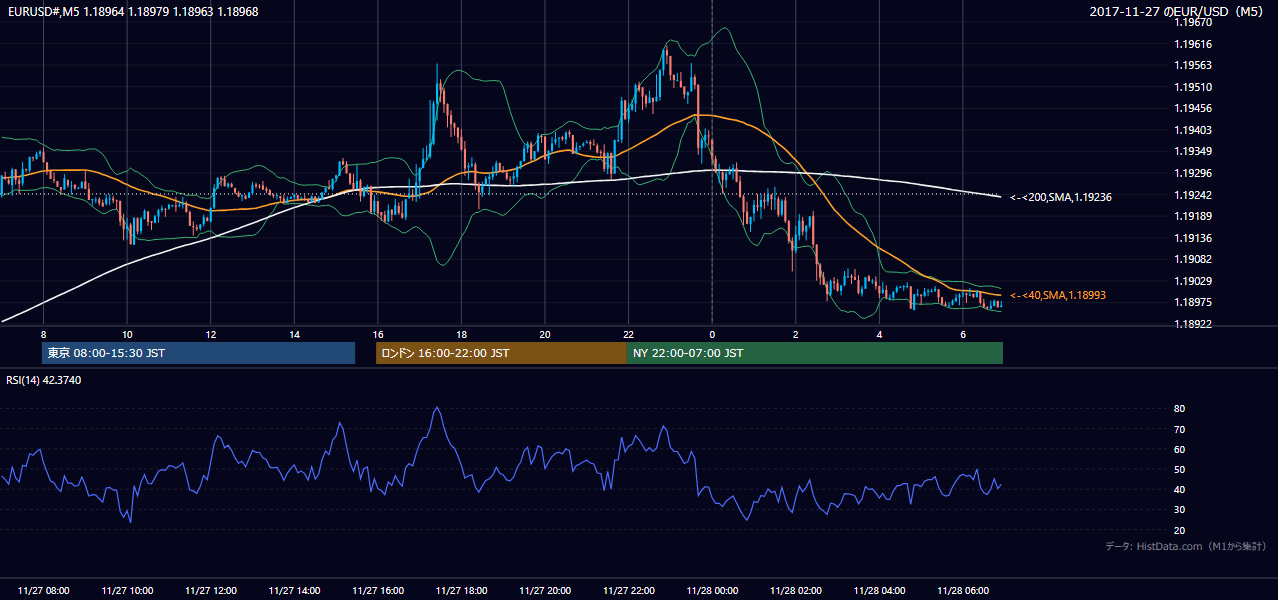Click the 11/28 02:00 time label

click(795, 591)
